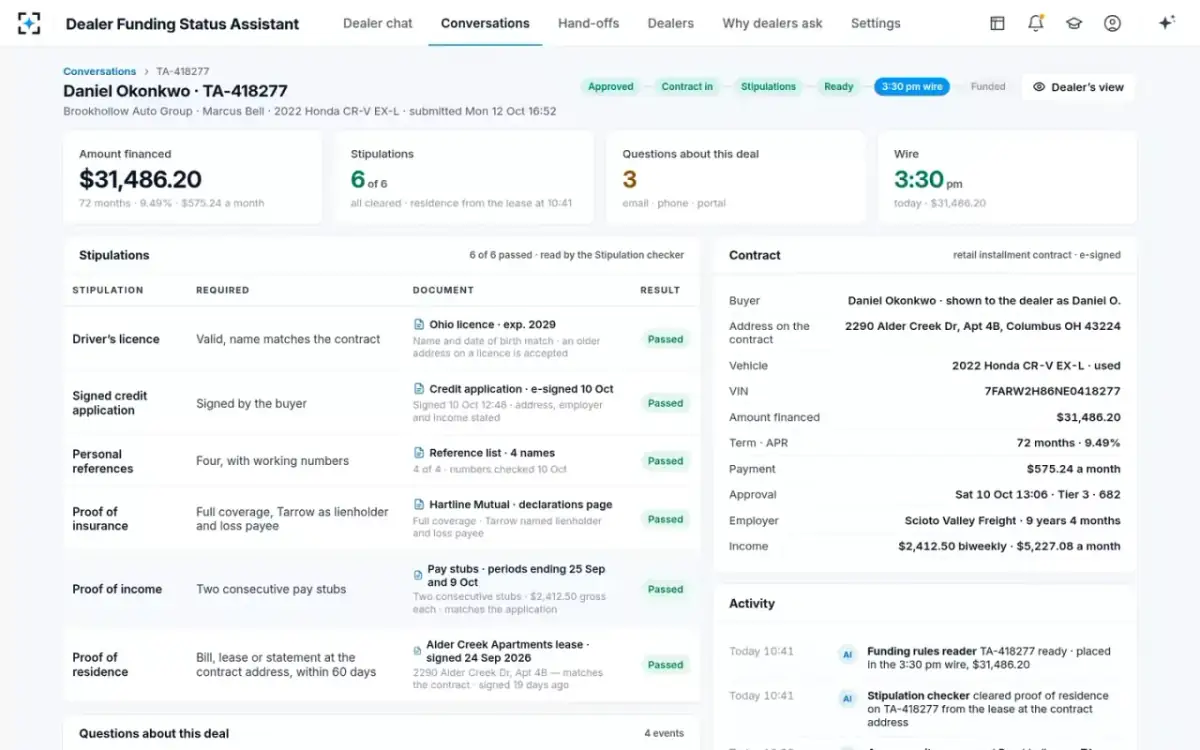Open the Settings tab

[x=875, y=23]
